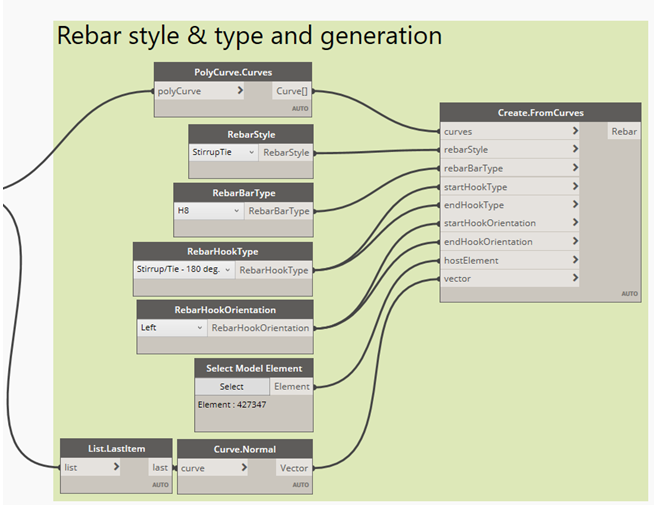
Task: Select the group title Rebar style & type
Action: click(x=249, y=36)
